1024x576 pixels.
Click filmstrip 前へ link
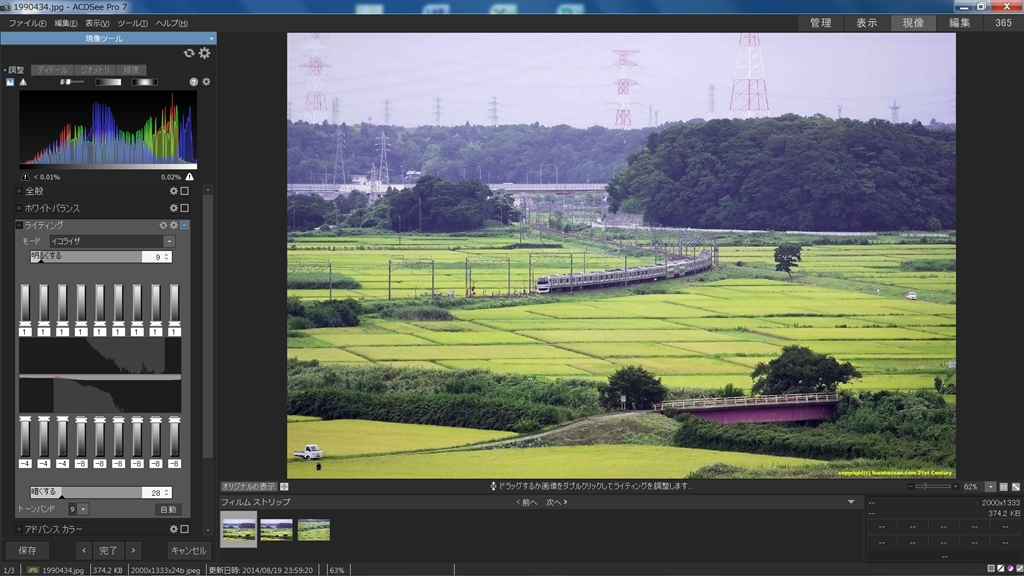(x=526, y=502)
